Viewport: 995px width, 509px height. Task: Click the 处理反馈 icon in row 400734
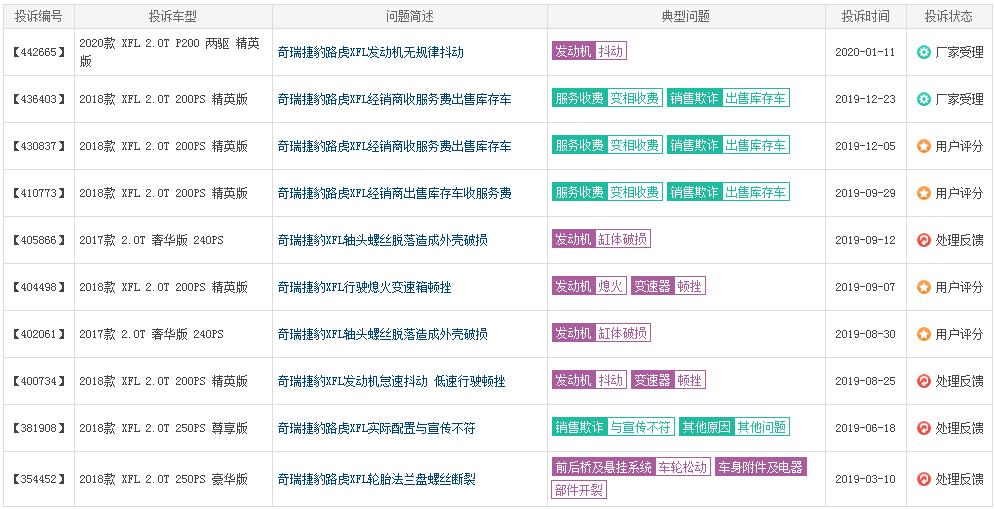pos(924,381)
